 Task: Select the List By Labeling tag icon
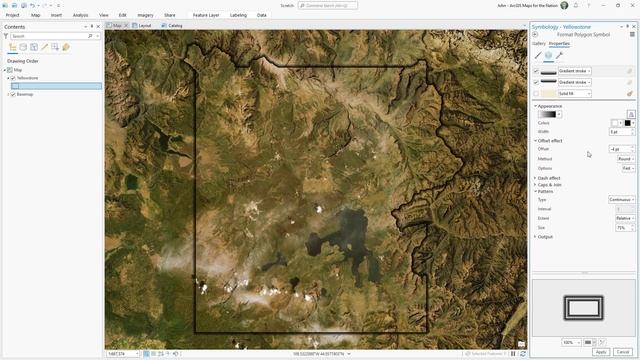pyautogui.click(x=66, y=47)
